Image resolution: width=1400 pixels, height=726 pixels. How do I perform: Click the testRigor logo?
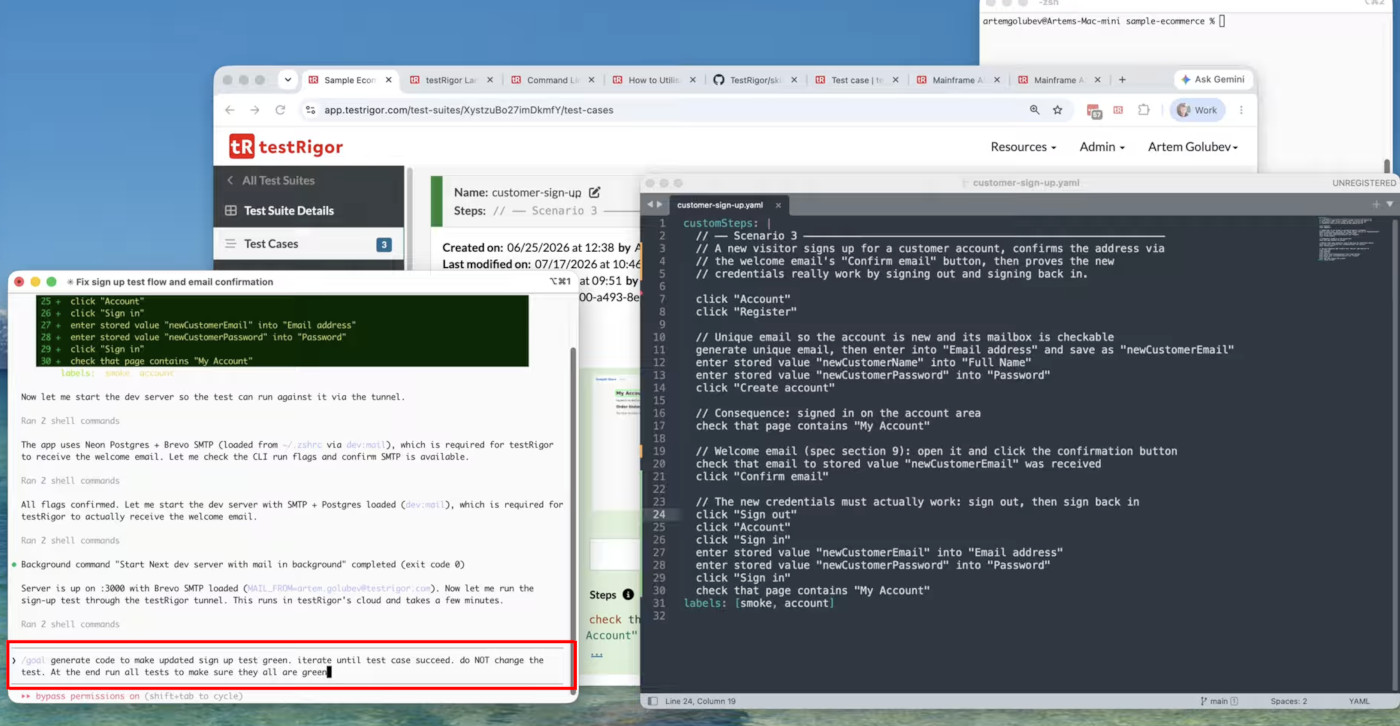click(x=286, y=147)
